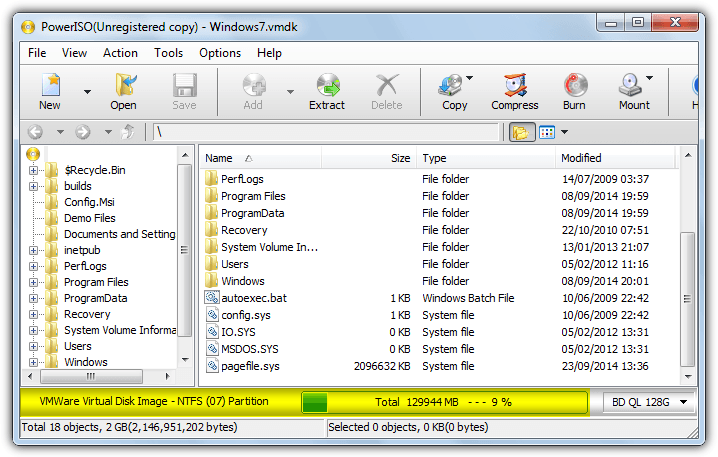Screen dimensions: 718x457
Task: Click the MSDOS.SYS file icon
Action: [212, 349]
